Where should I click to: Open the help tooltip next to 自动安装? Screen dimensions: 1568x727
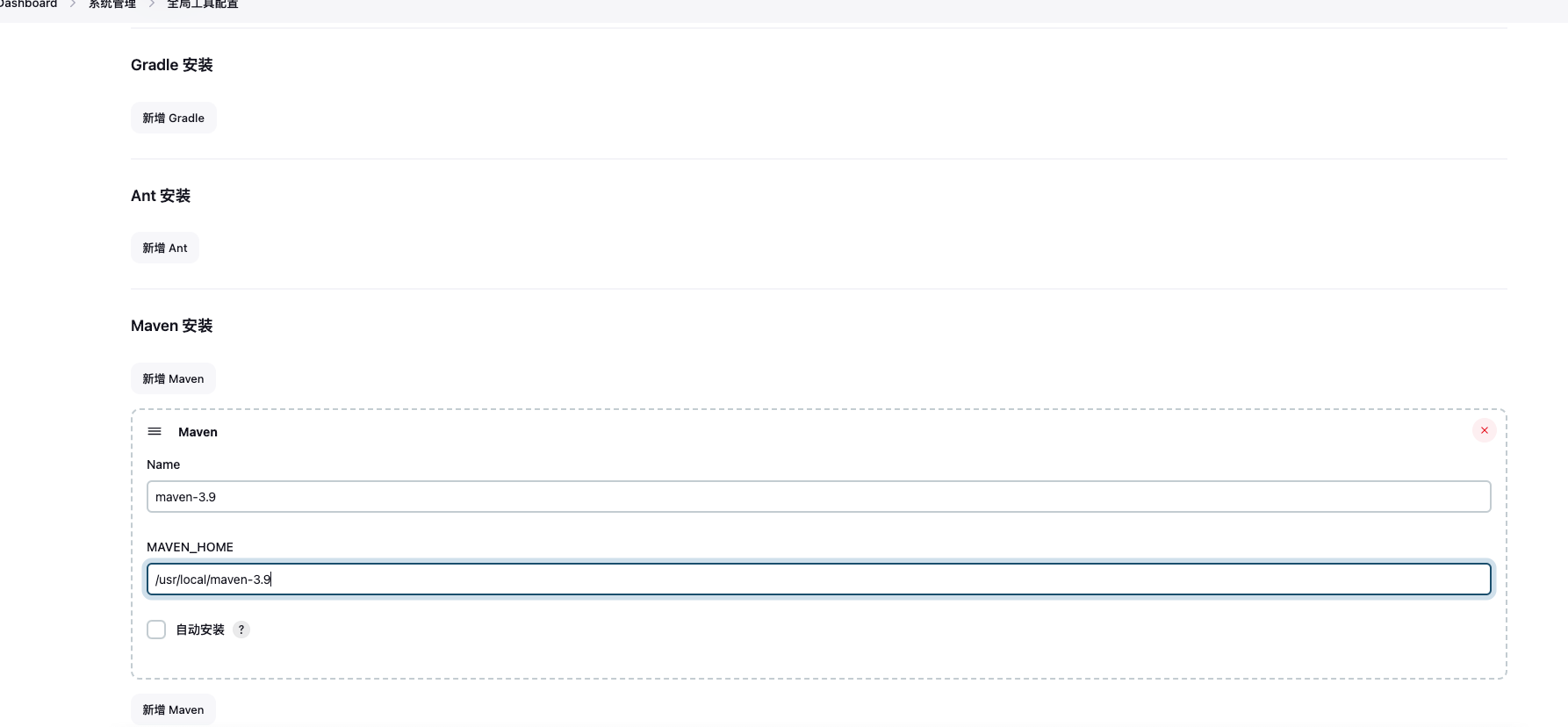tap(241, 630)
